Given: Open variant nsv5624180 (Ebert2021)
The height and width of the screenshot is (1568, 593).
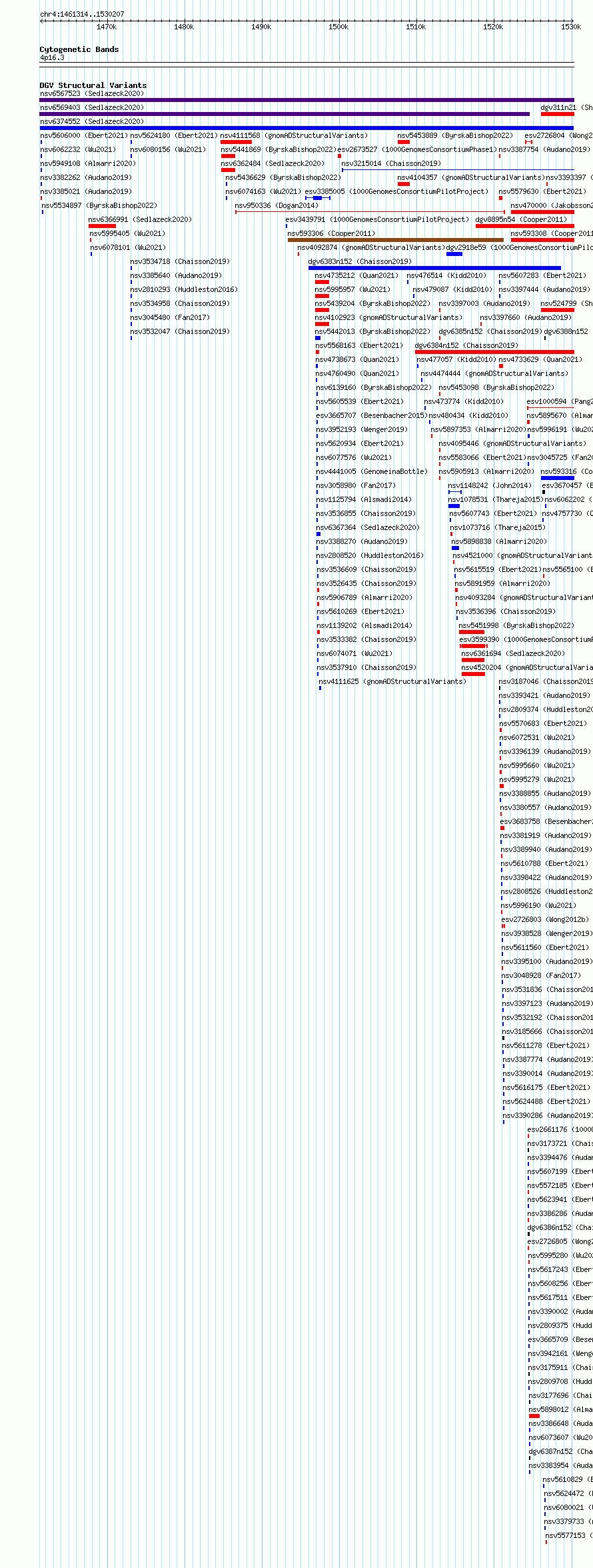Looking at the screenshot, I should (174, 135).
